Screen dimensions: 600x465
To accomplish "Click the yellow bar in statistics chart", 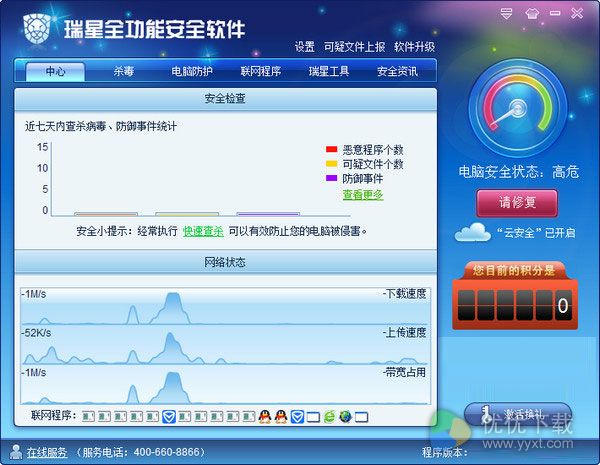I will [x=187, y=214].
